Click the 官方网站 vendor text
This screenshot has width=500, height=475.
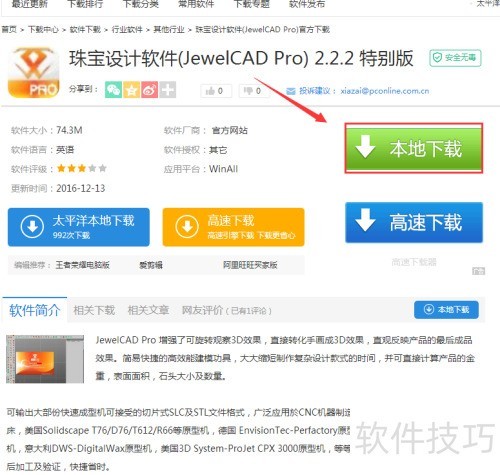(230, 130)
